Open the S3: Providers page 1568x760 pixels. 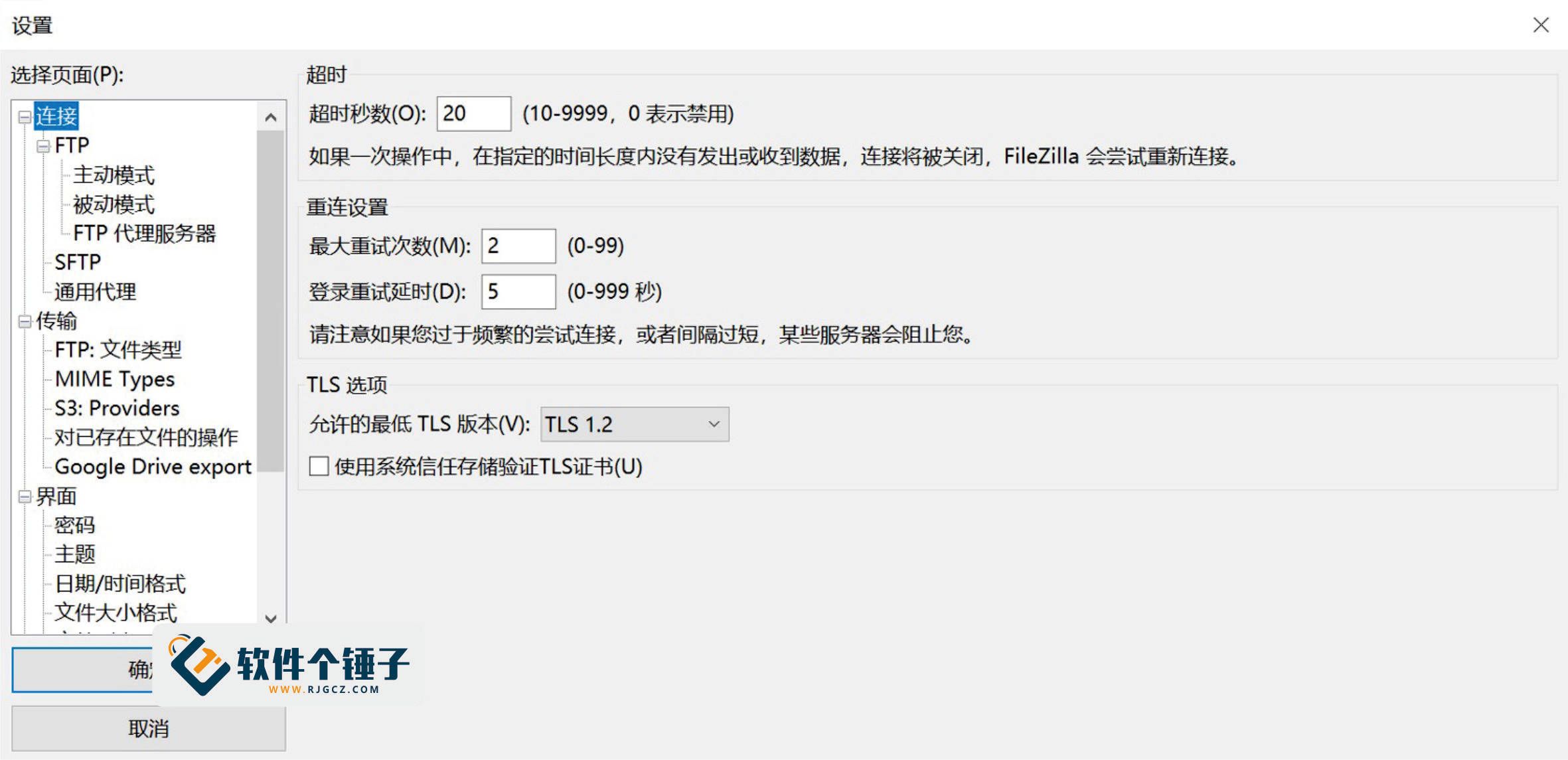[117, 408]
